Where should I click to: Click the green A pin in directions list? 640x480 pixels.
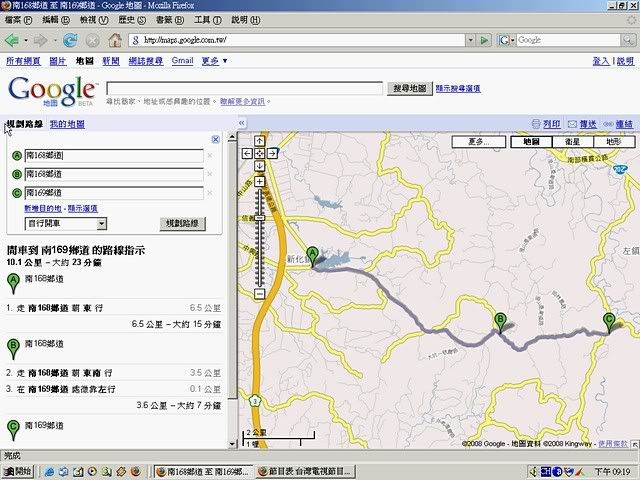pyautogui.click(x=13, y=284)
